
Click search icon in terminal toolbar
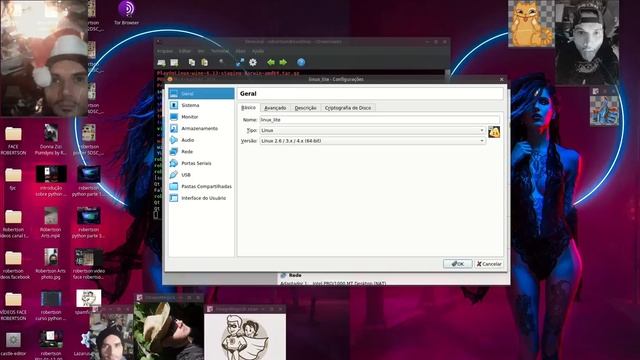(222, 62)
